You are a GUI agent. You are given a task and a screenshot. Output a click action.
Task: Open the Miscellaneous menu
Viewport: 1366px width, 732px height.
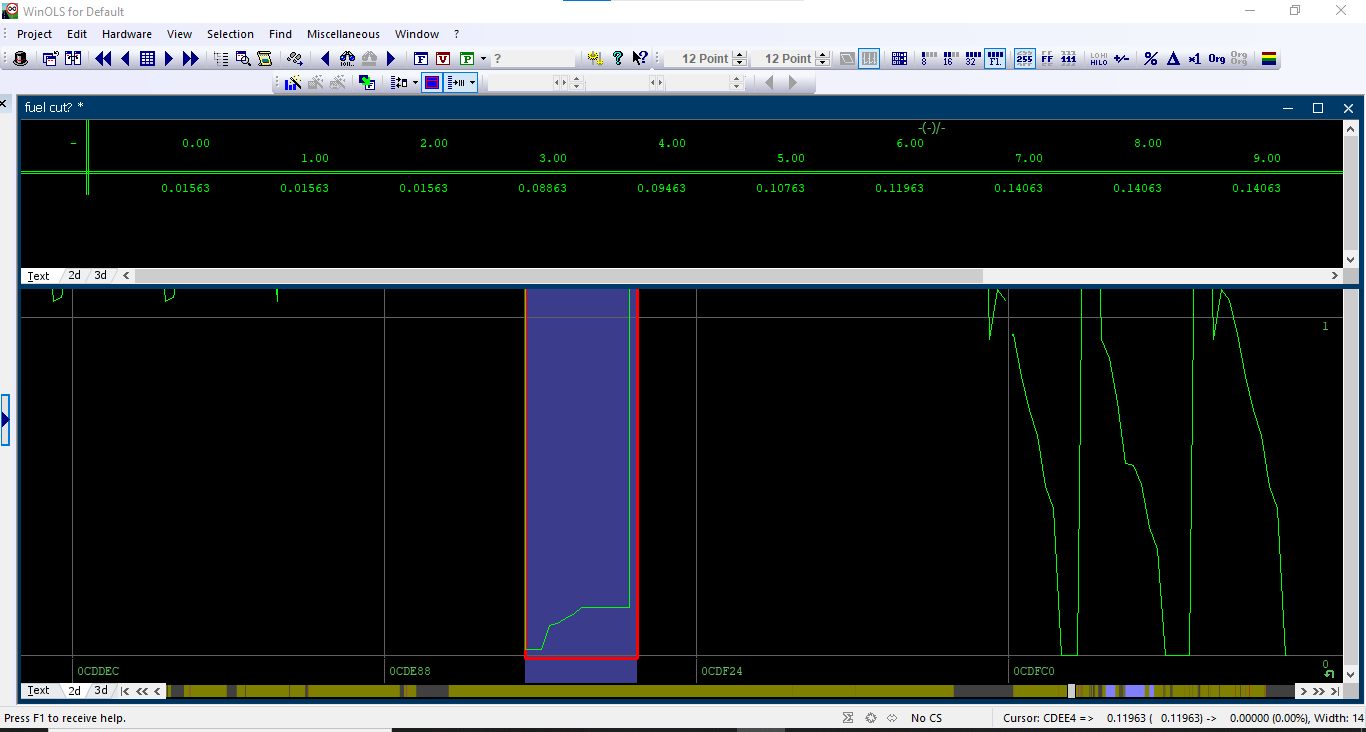coord(343,34)
